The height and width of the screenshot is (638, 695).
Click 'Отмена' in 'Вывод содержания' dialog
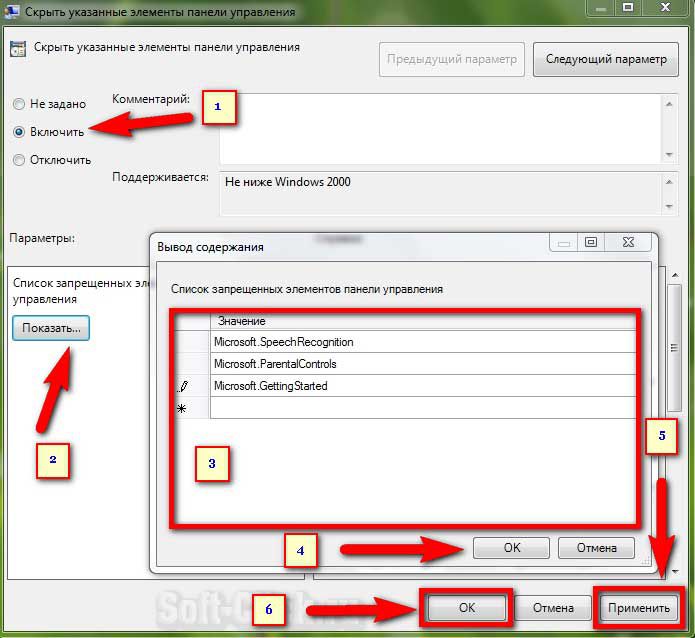coord(596,548)
